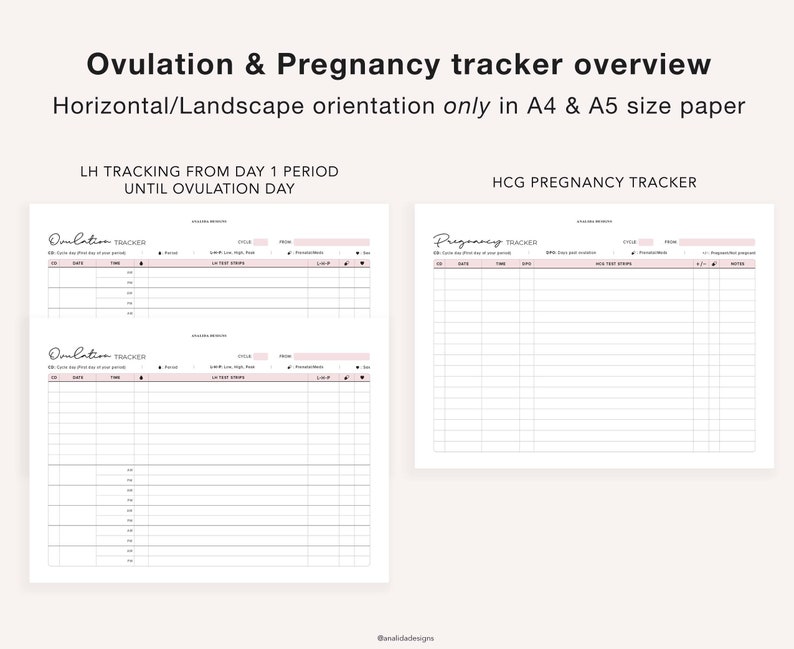Click the FROM pink field on the upper Ovulation page
The height and width of the screenshot is (649, 794).
click(x=332, y=242)
